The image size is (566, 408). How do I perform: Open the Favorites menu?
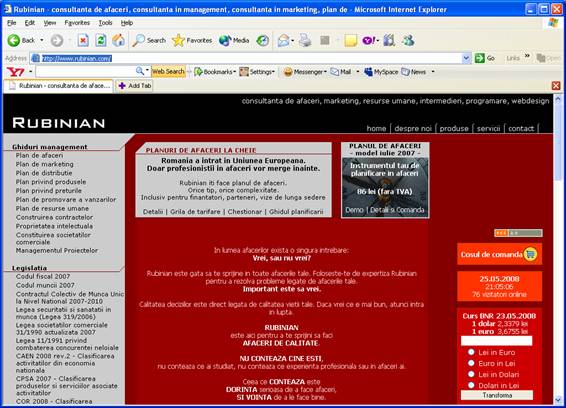tap(77, 23)
